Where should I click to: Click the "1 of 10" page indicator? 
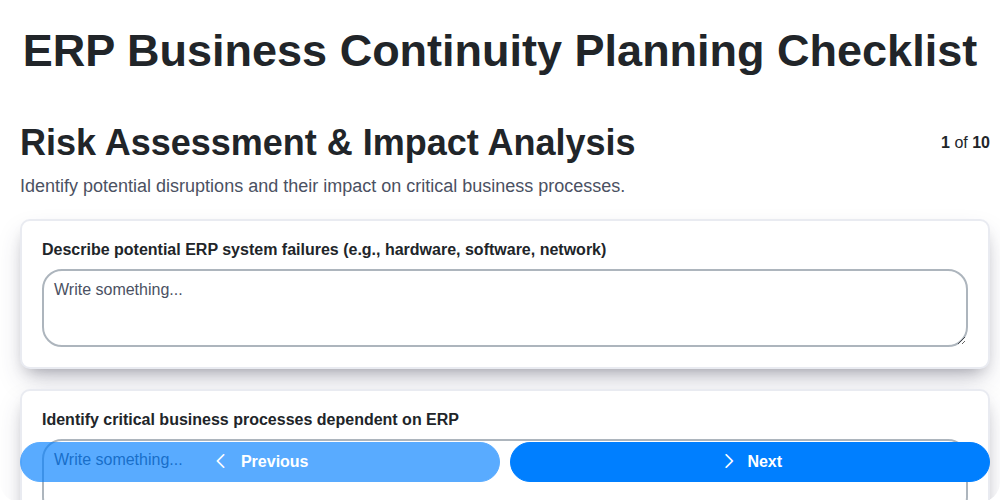(965, 142)
